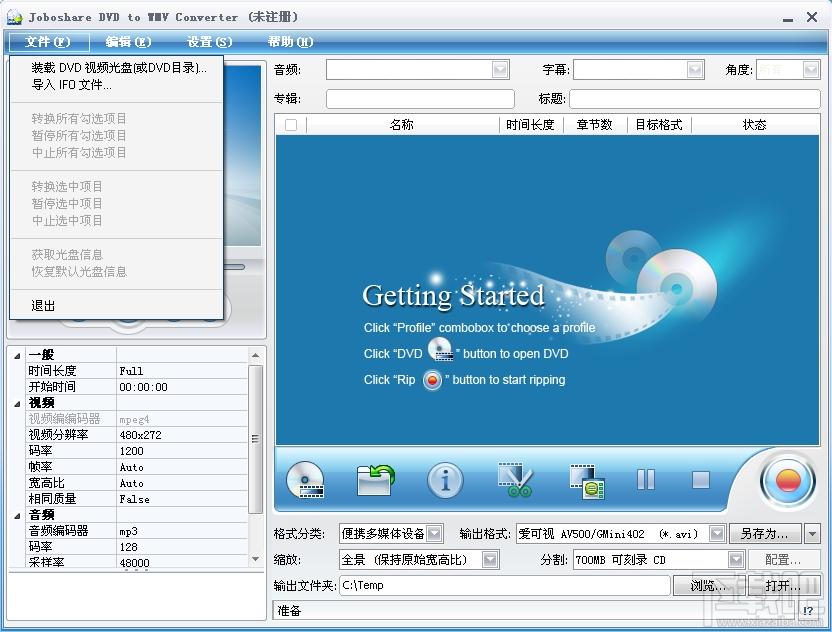Minimize the converter window

(x=788, y=18)
